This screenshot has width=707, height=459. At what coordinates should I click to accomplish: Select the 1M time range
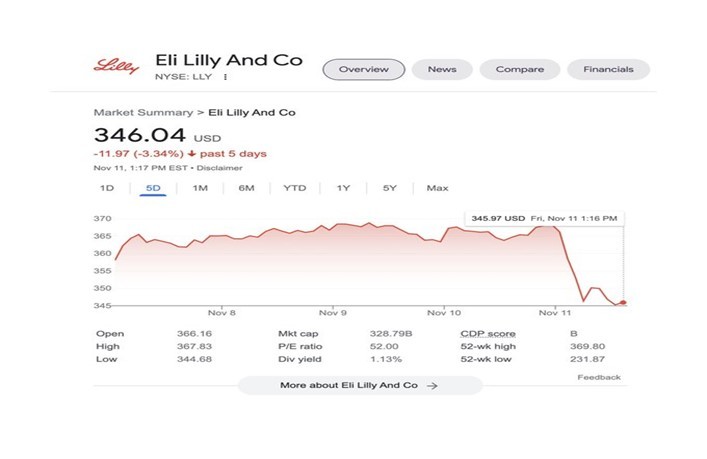[200, 188]
